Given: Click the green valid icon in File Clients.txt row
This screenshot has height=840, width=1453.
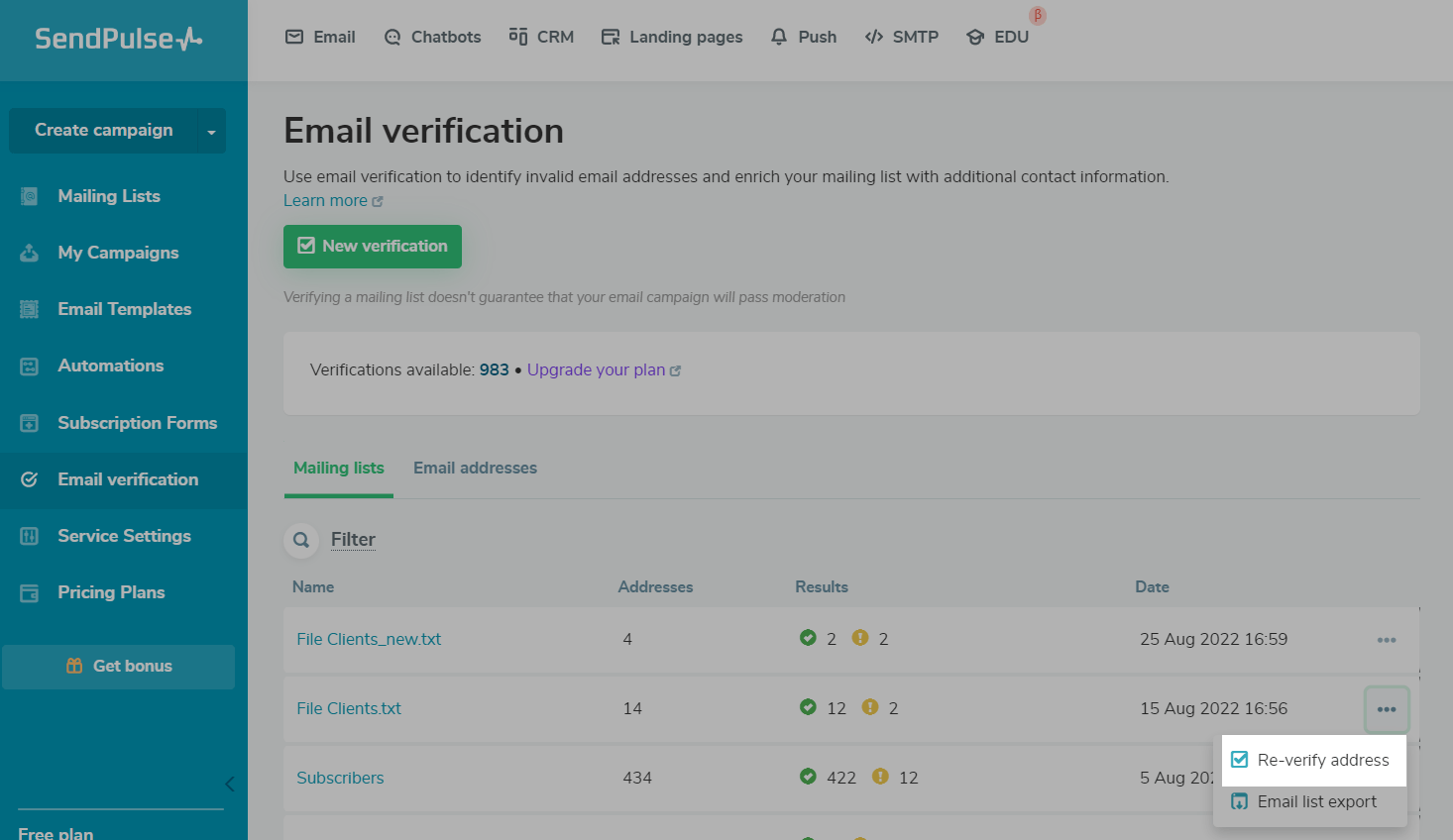Looking at the screenshot, I should (808, 707).
